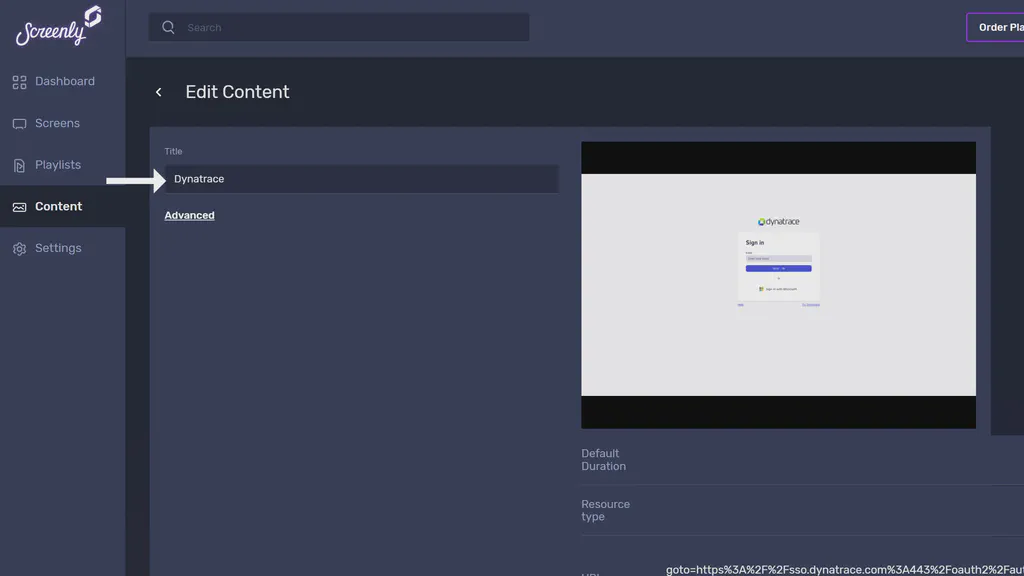Image resolution: width=1024 pixels, height=576 pixels.
Task: Click inside the Search bar
Action: (340, 27)
